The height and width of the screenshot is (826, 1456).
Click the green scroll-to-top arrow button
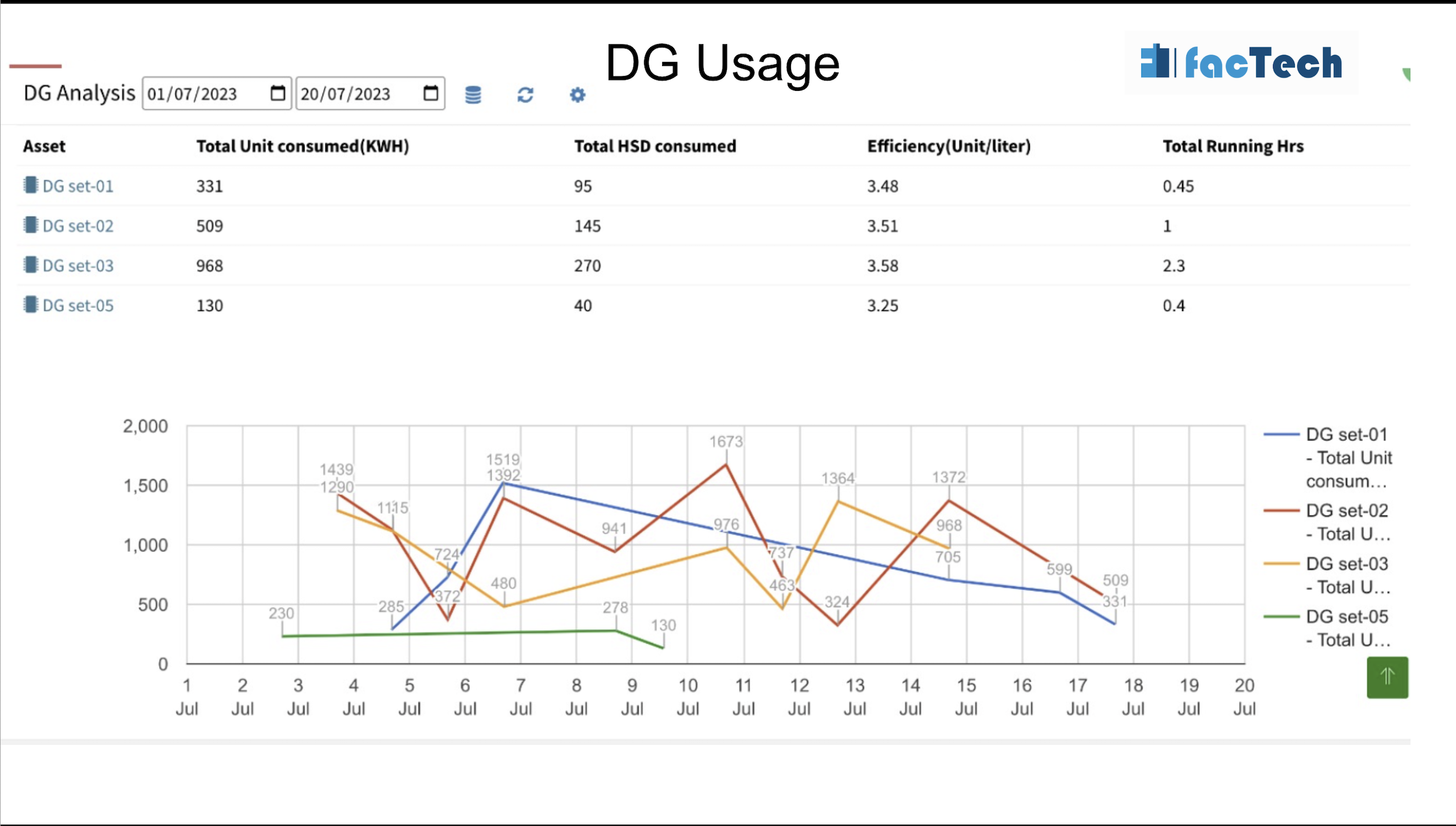[x=1387, y=678]
